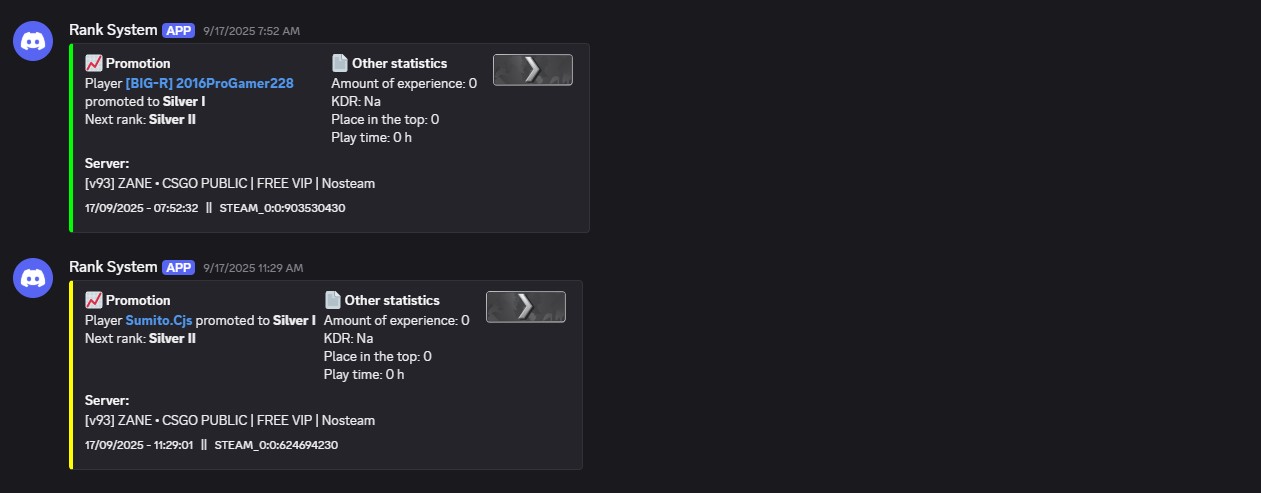Click the green-bordered embed's server name text
The height and width of the screenshot is (493, 1261).
pyautogui.click(x=230, y=184)
